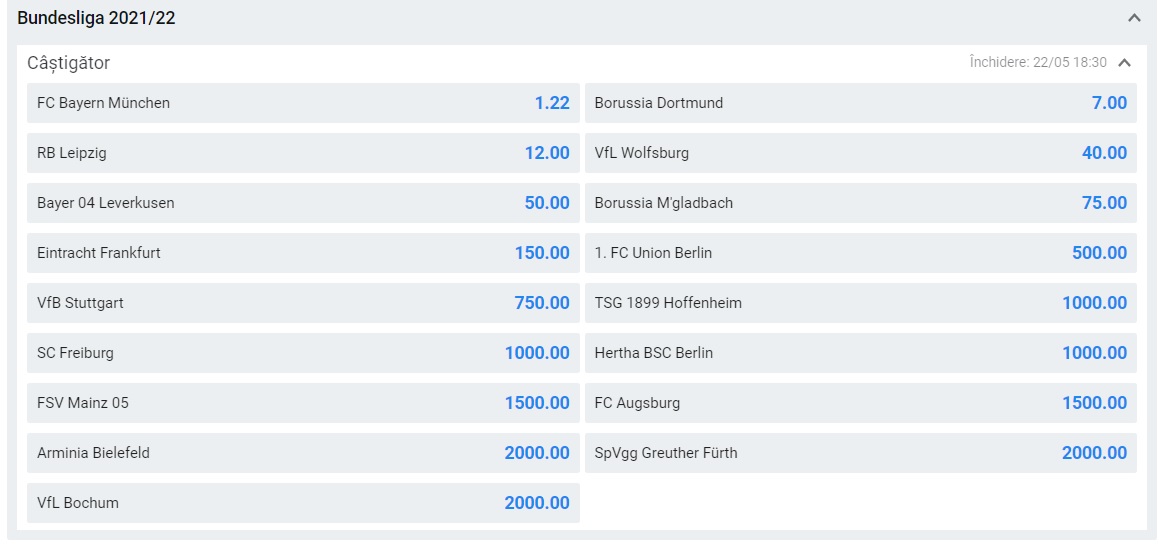Image resolution: width=1159 pixels, height=551 pixels.
Task: Bet on Borussia Dortmund at 7.00
Action: (x=860, y=103)
